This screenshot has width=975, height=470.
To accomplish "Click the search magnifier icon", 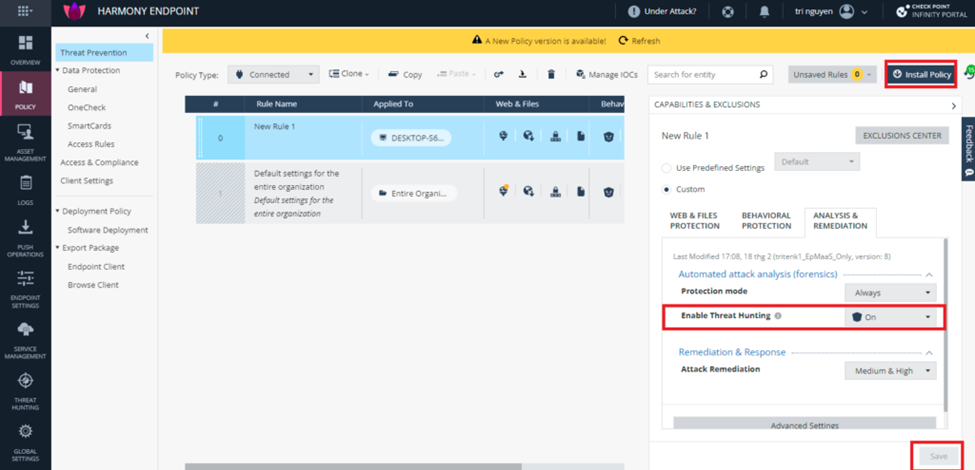I will tap(764, 75).
